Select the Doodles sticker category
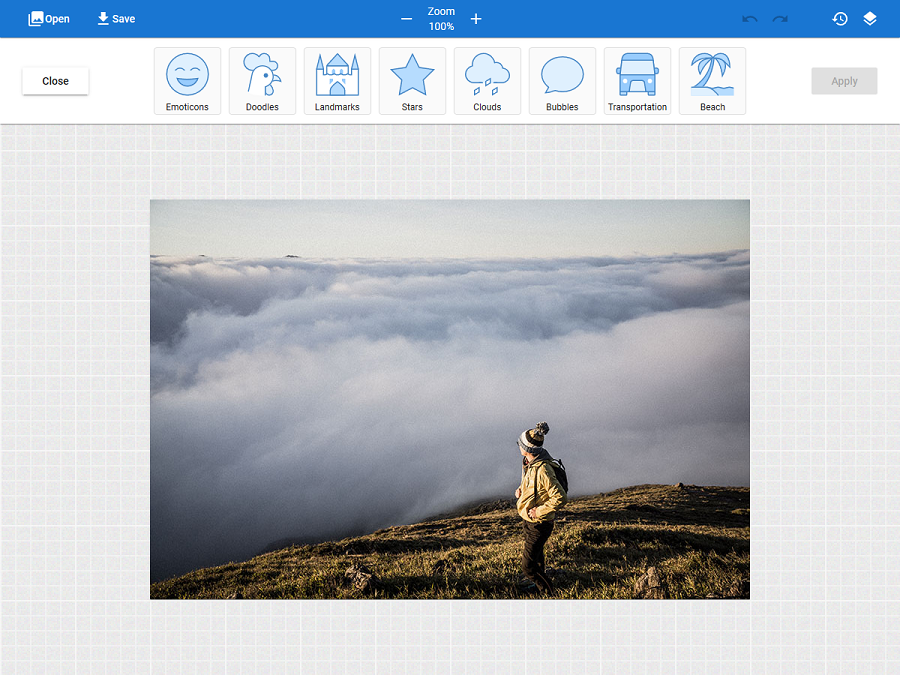This screenshot has height=675, width=900. pyautogui.click(x=262, y=81)
